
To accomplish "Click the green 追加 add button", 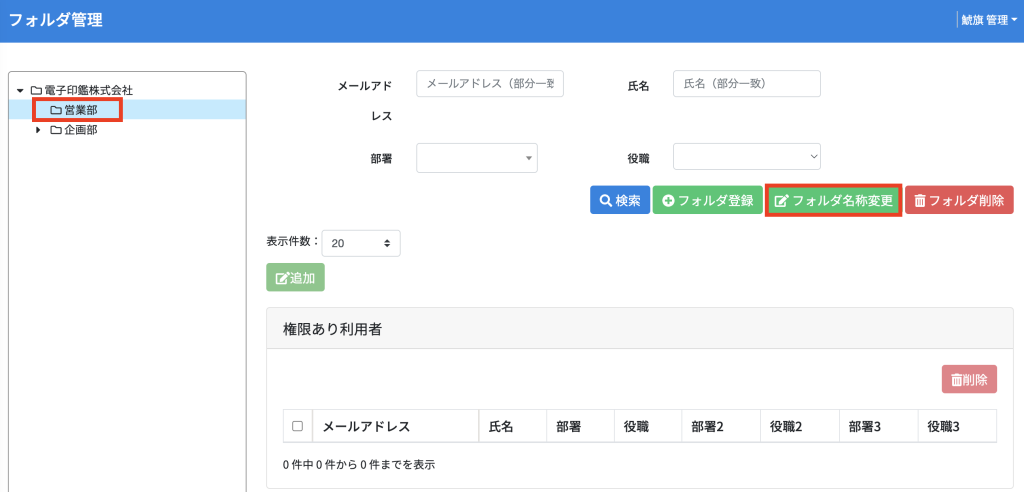I will (295, 278).
